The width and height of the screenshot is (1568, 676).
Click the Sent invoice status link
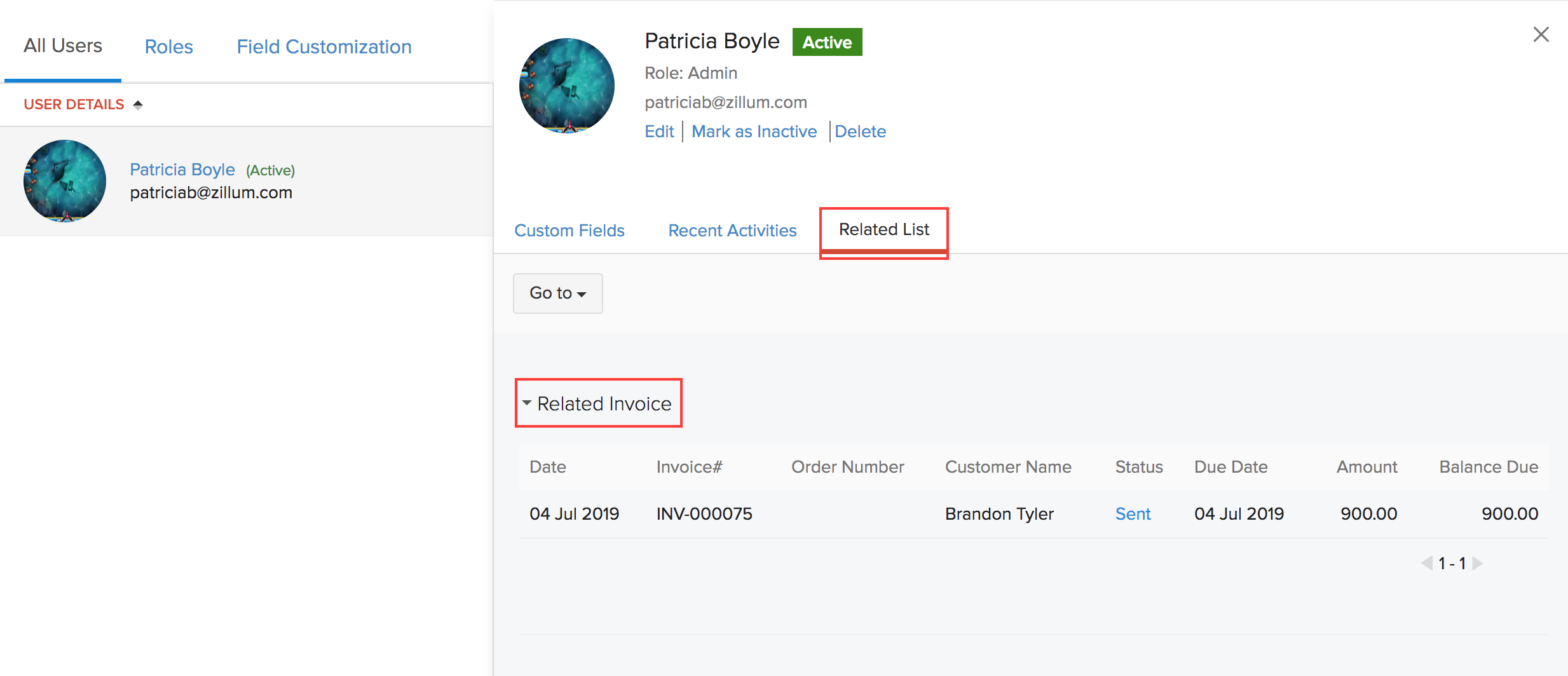click(x=1133, y=514)
